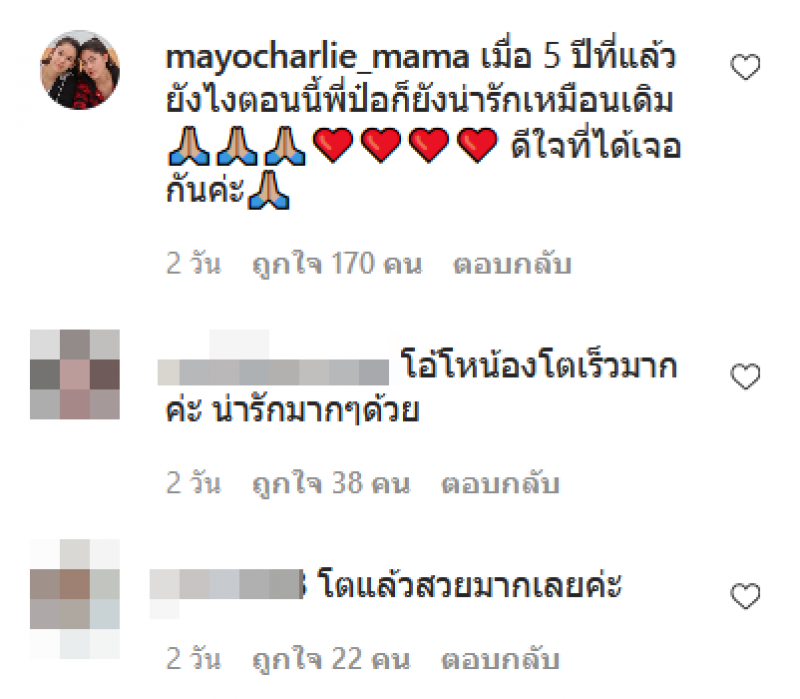Image resolution: width=800 pixels, height=699 pixels.
Task: Open the pixelated avatar of the second commenter
Action: [x=75, y=375]
